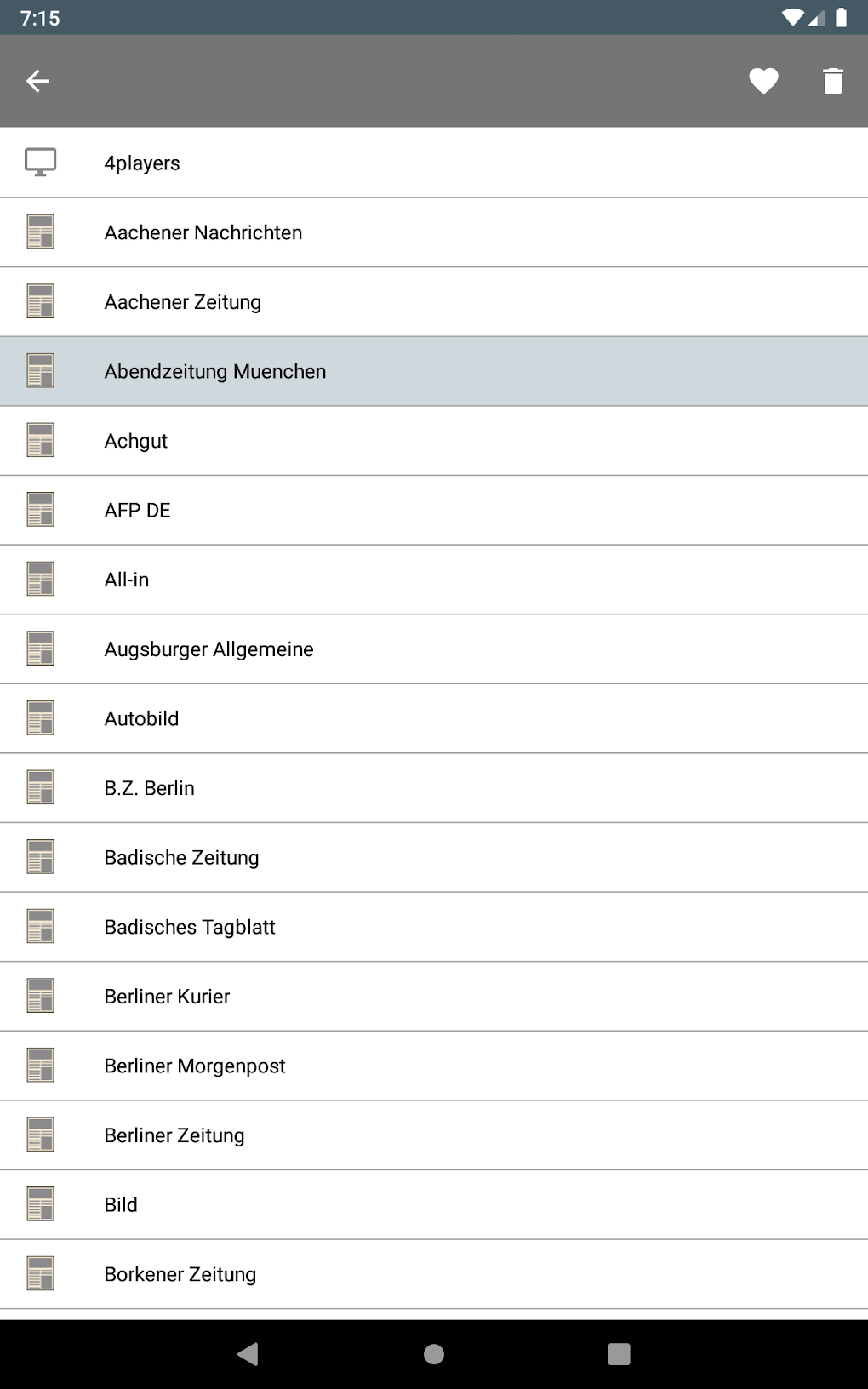
Task: Tap the trash delete icon
Action: pyautogui.click(x=833, y=82)
